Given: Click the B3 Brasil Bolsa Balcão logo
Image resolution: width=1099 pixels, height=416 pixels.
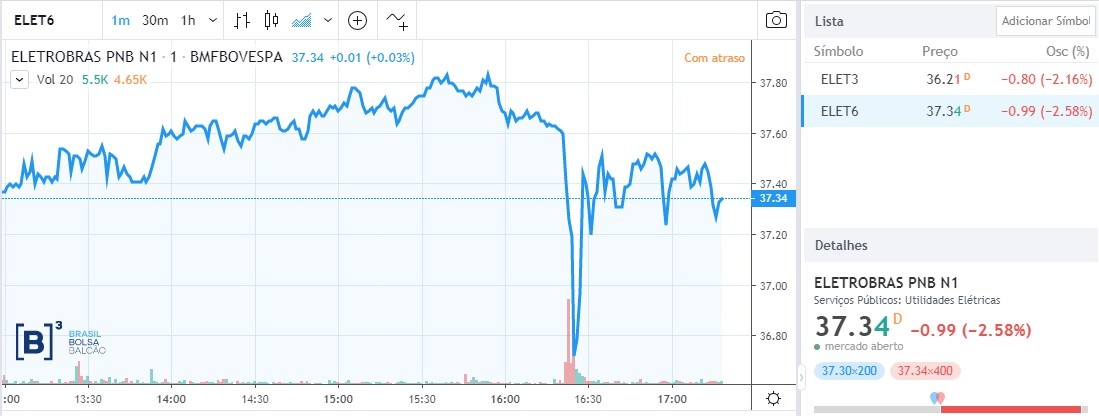Looking at the screenshot, I should (x=60, y=340).
